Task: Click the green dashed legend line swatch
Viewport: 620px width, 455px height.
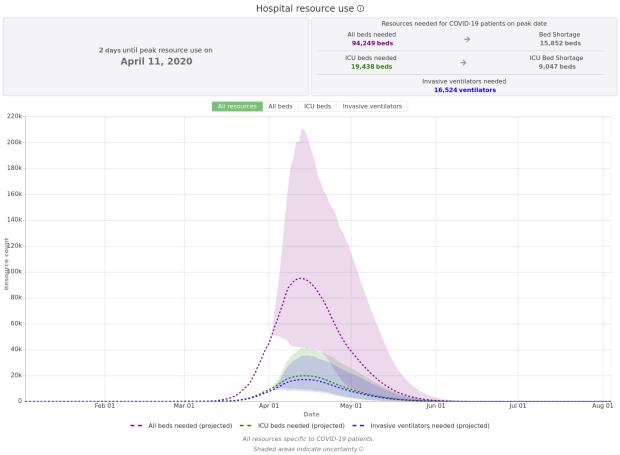Action: point(246,426)
